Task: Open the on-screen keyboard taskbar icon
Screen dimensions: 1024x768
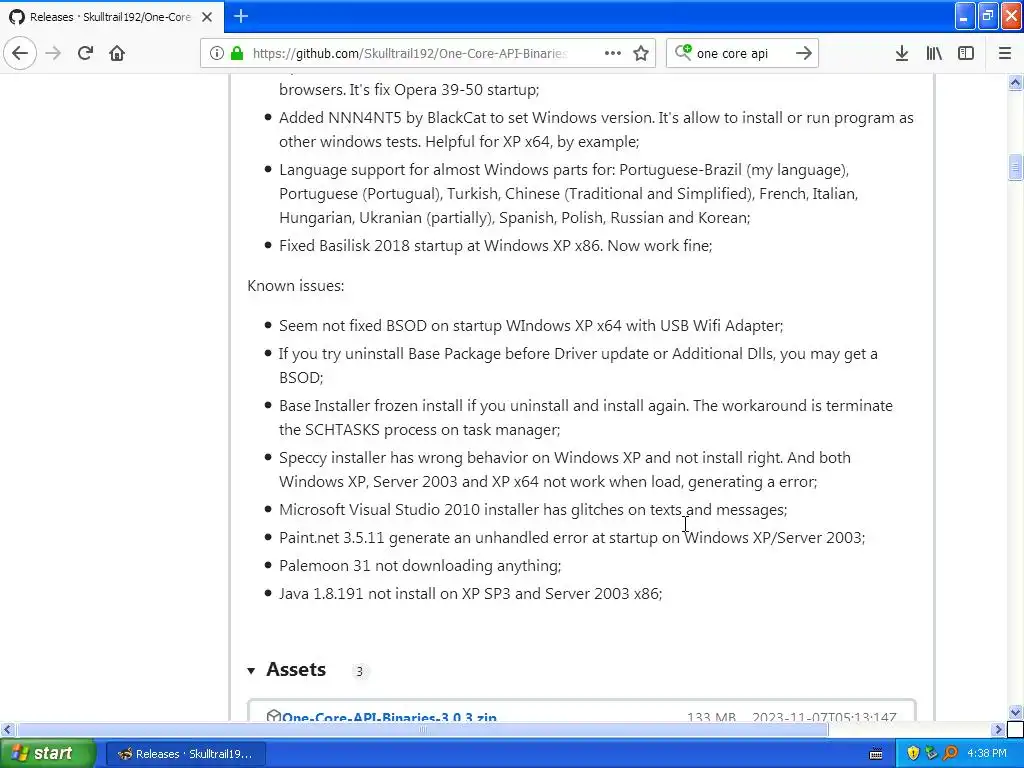Action: click(876, 754)
